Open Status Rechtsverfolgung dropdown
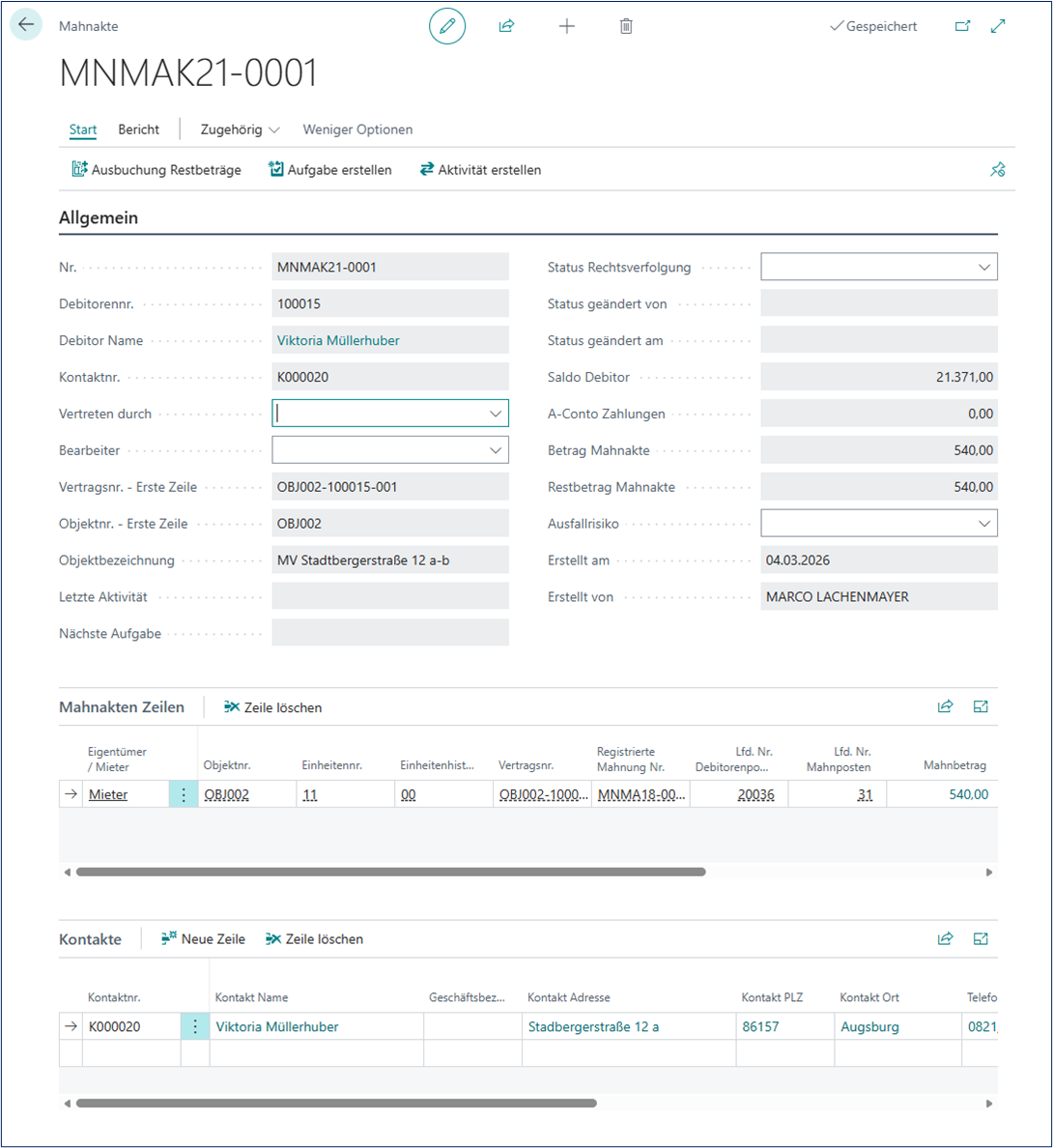 click(984, 268)
